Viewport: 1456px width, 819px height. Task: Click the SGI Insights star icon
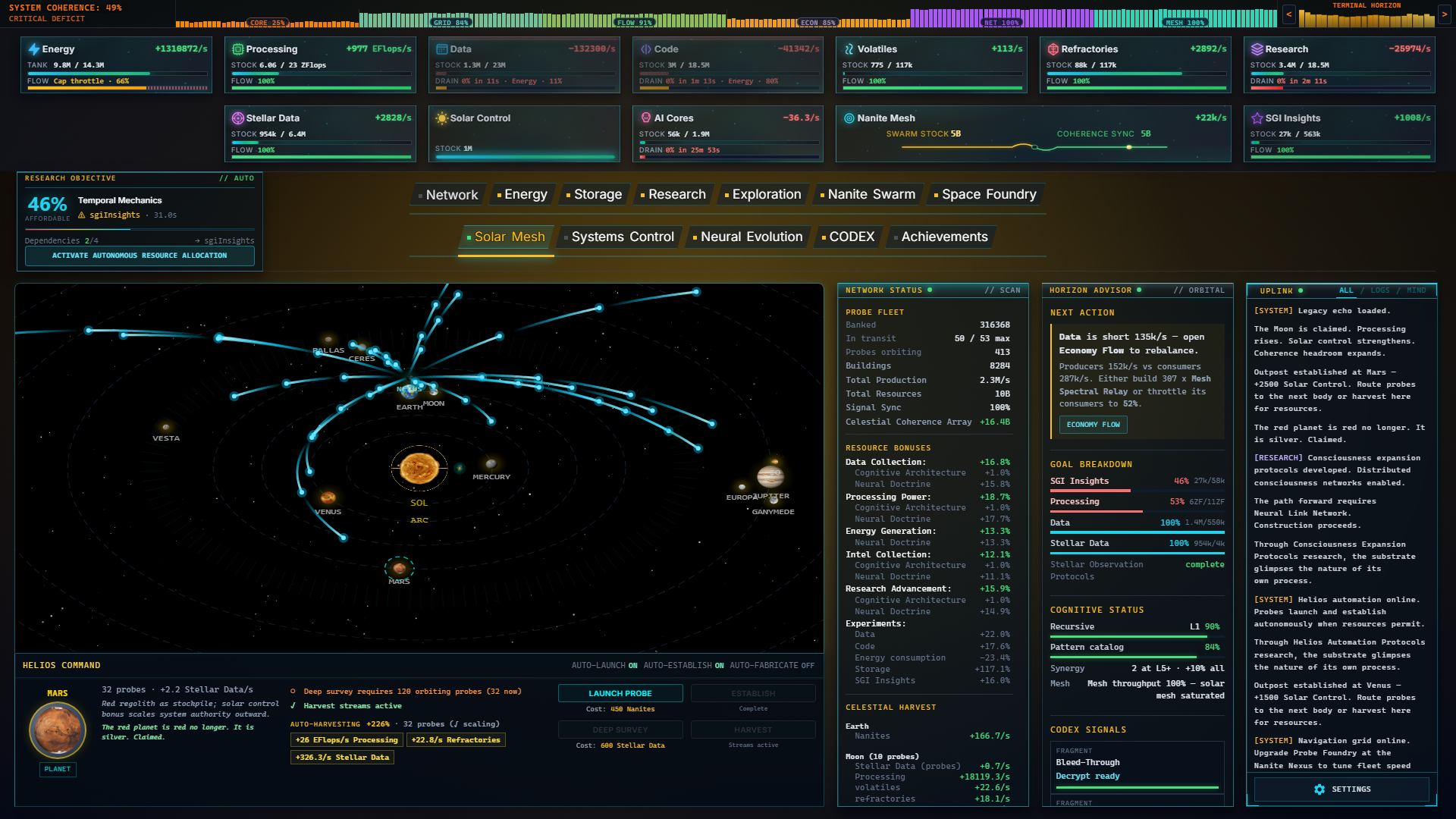[x=1257, y=118]
